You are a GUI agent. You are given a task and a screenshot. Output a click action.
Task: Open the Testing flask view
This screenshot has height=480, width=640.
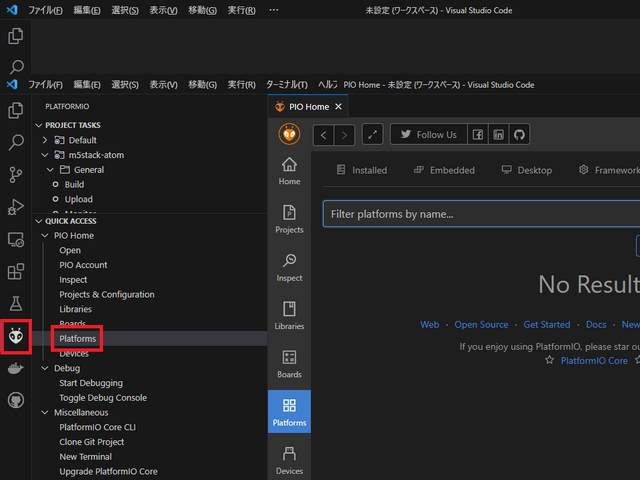[x=16, y=303]
